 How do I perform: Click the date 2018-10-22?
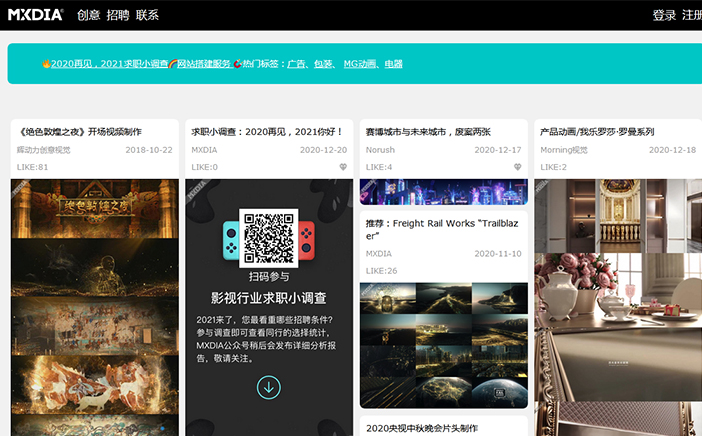pyautogui.click(x=149, y=150)
